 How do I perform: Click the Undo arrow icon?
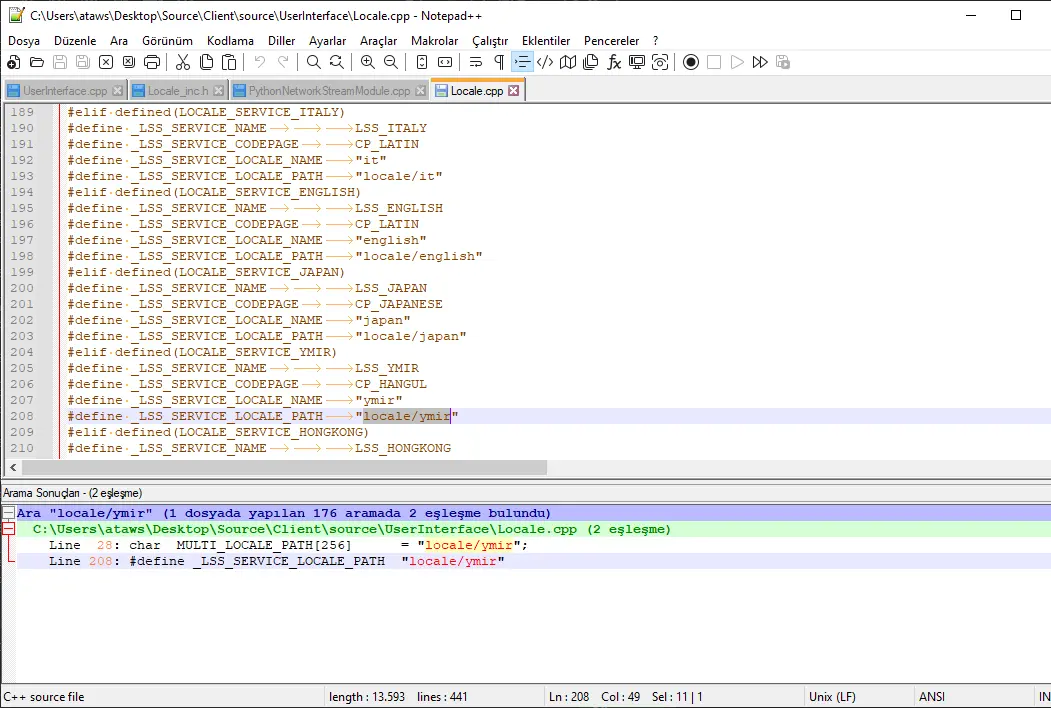(260, 62)
